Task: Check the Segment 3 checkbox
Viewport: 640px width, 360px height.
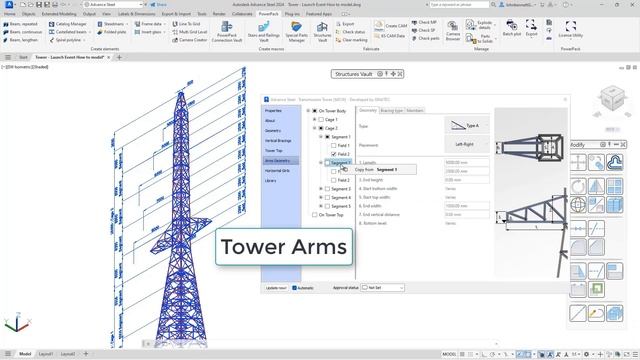Action: point(327,189)
